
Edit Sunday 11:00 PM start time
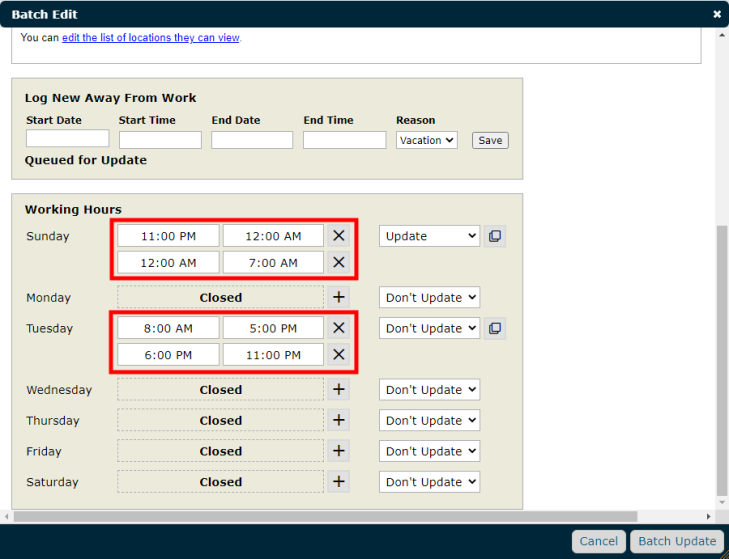[168, 236]
